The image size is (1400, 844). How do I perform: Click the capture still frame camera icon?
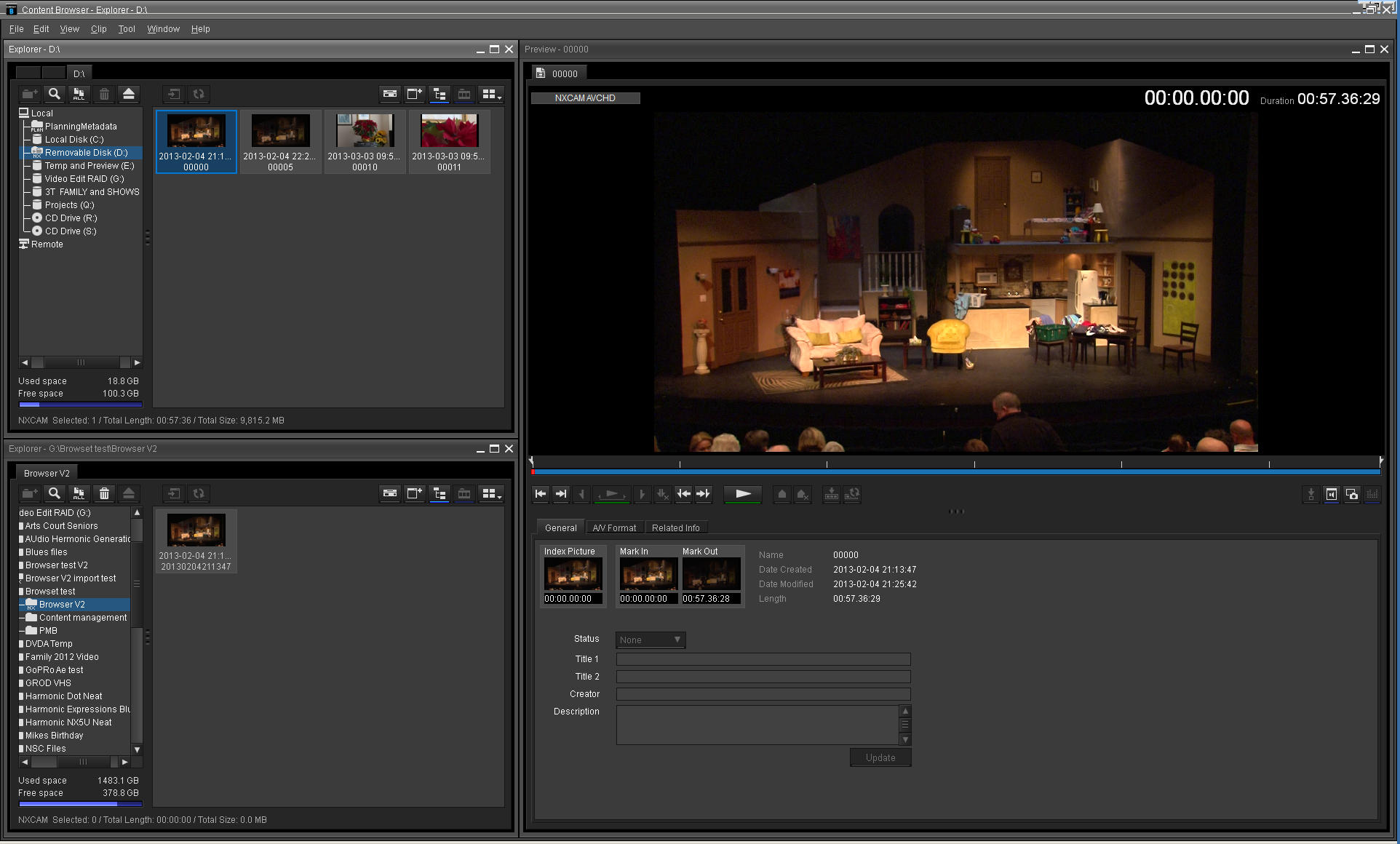click(1351, 495)
